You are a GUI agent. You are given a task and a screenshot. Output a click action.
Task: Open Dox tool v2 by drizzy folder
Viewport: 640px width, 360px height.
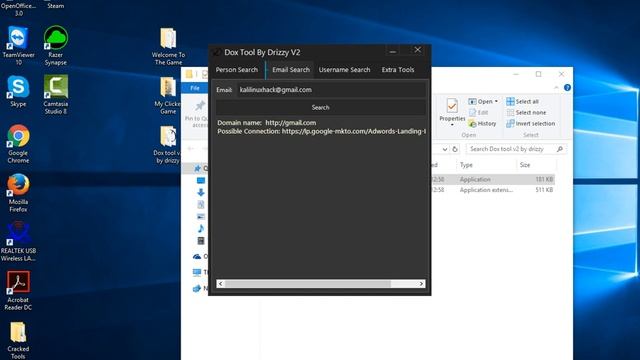point(167,144)
